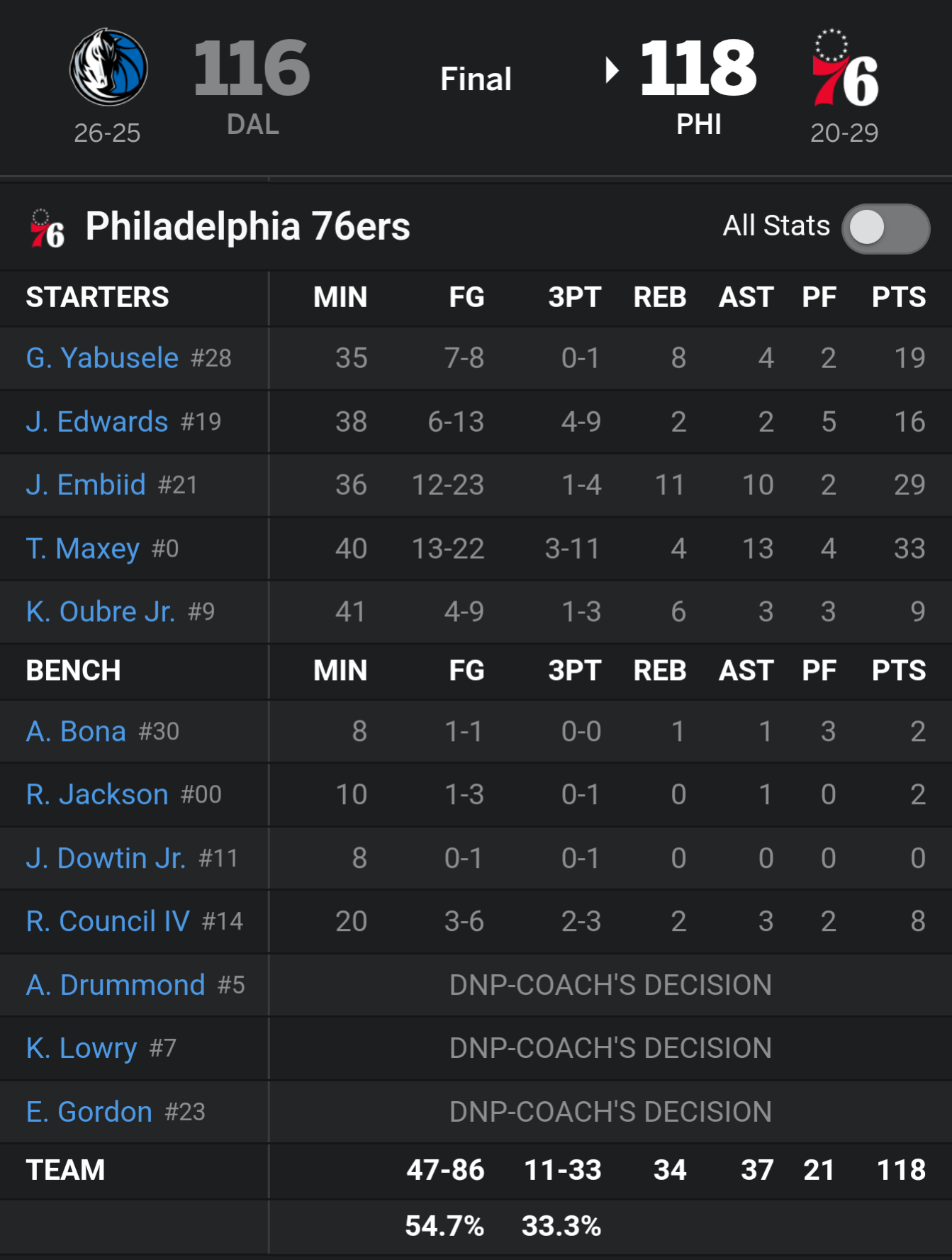
Task: Tap A. Bona in bench list
Action: (76, 731)
